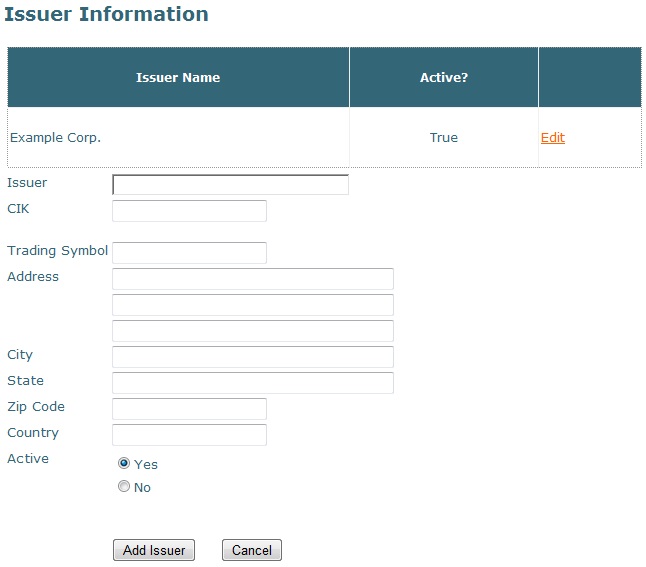Click the True value in Active column
This screenshot has height=567, width=646.
coord(443,138)
